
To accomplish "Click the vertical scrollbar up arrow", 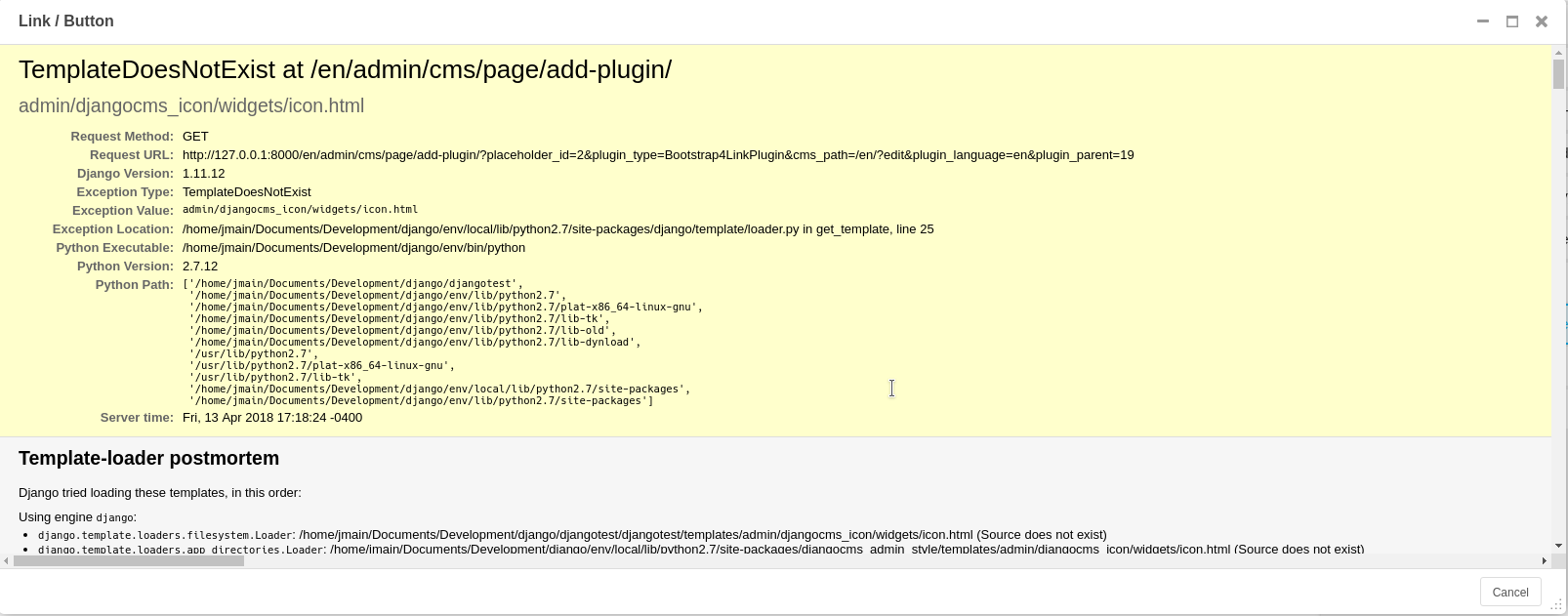I will [x=1558, y=52].
